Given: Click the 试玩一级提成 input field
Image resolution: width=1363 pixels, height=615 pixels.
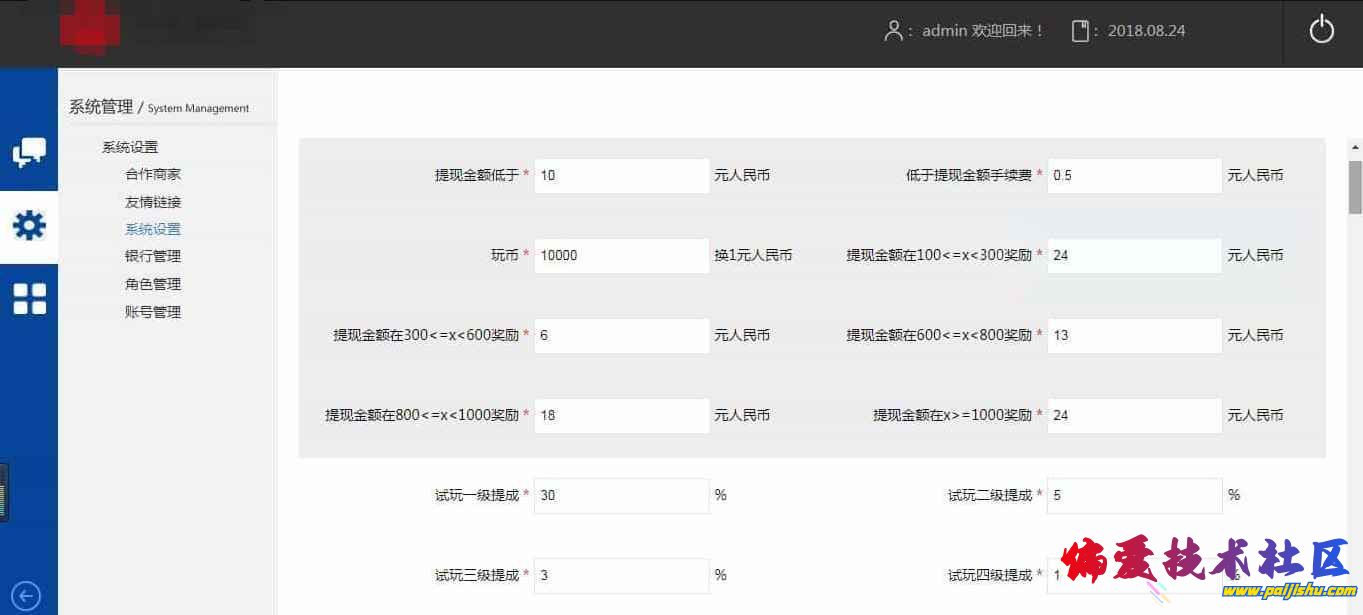Looking at the screenshot, I should click(x=622, y=495).
